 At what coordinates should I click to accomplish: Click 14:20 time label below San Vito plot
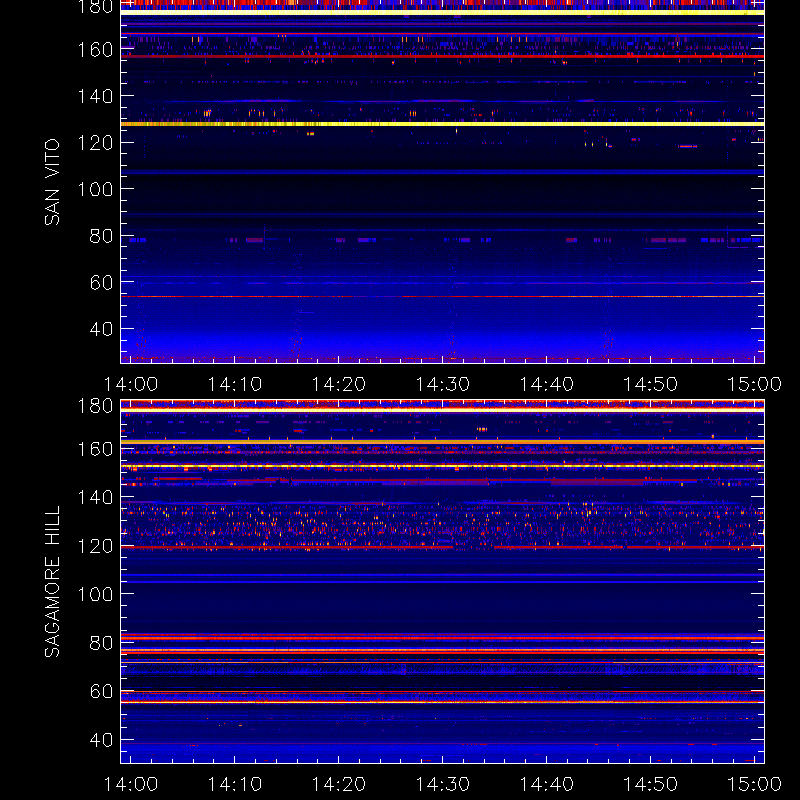click(339, 384)
